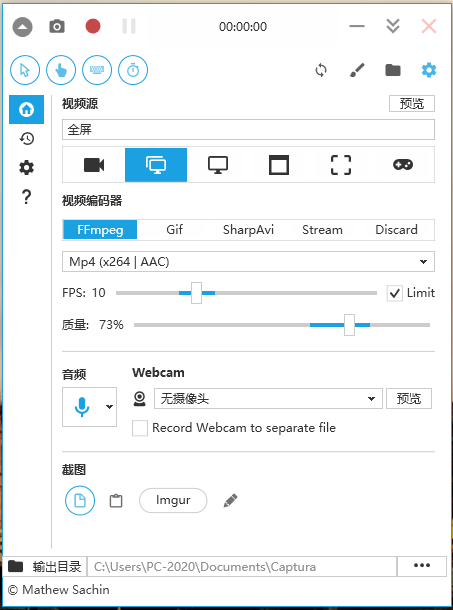The height and width of the screenshot is (610, 453).
Task: Click the refresh arrows icon
Action: (x=321, y=70)
